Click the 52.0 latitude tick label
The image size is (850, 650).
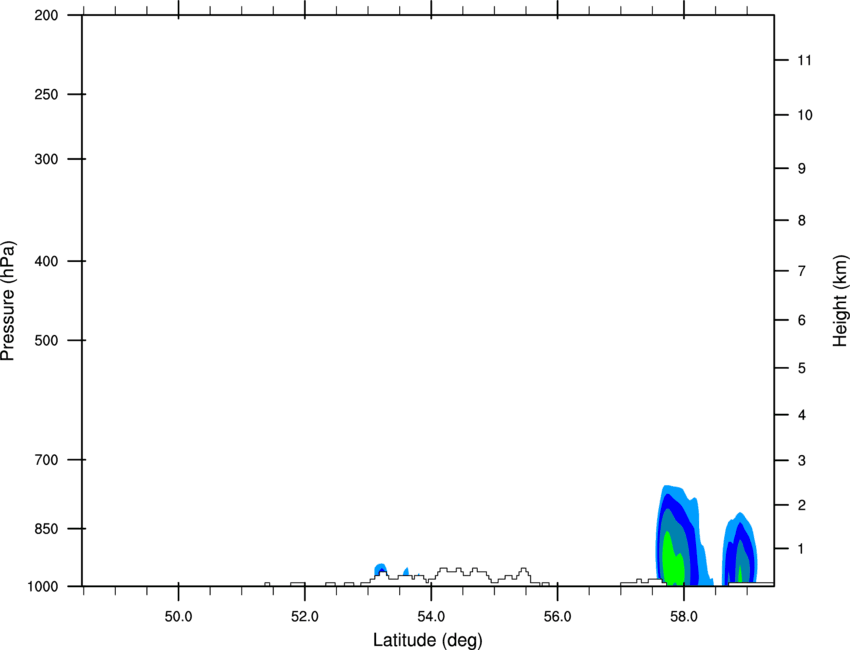click(x=305, y=617)
